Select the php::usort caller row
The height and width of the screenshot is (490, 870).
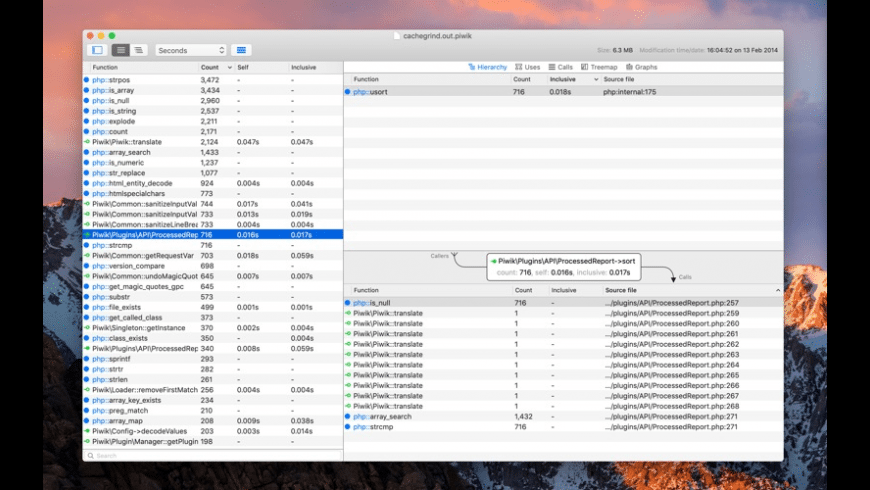click(564, 92)
